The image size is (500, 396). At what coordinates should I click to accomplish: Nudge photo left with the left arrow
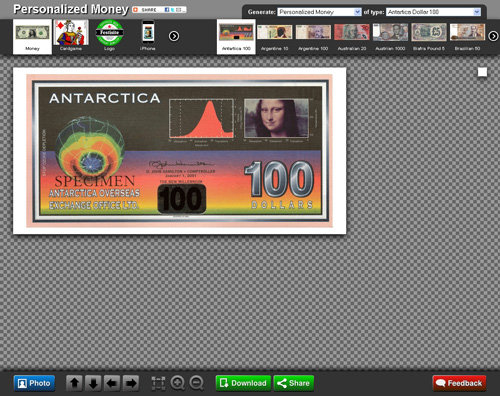coord(112,383)
